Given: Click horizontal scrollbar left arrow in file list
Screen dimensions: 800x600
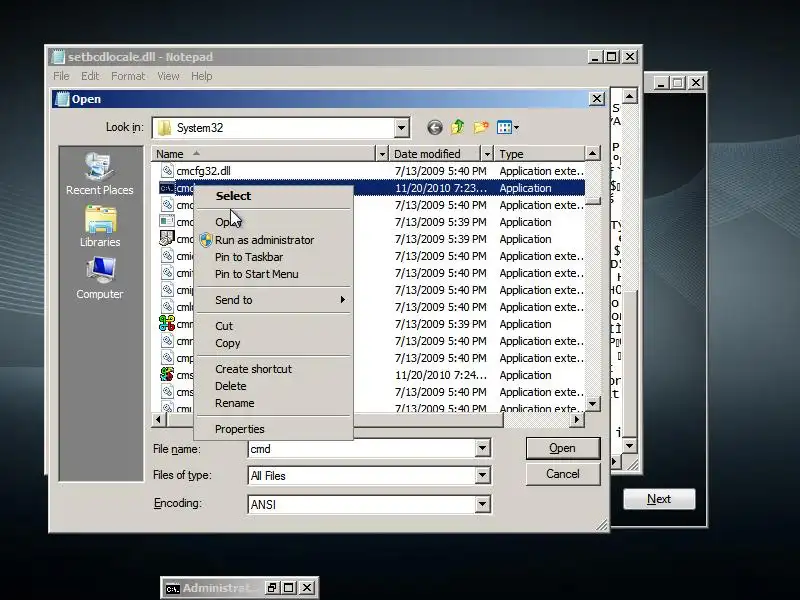Looking at the screenshot, I should click(x=158, y=419).
